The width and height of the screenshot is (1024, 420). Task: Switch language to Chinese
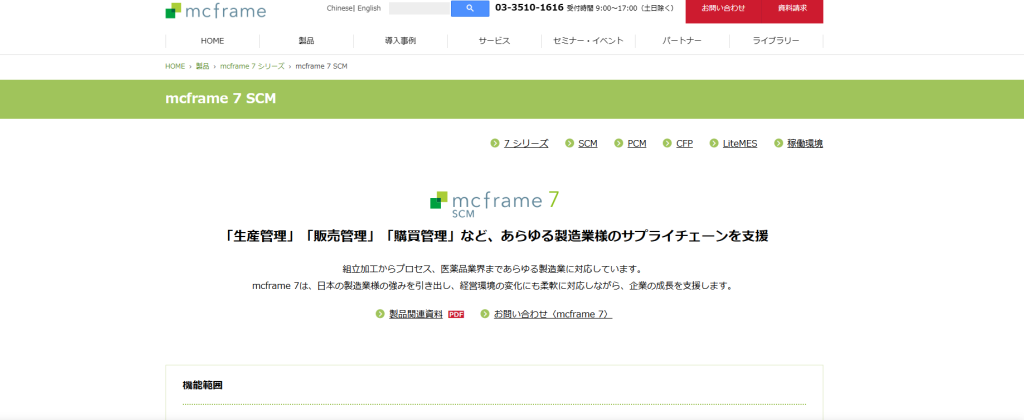(x=339, y=8)
